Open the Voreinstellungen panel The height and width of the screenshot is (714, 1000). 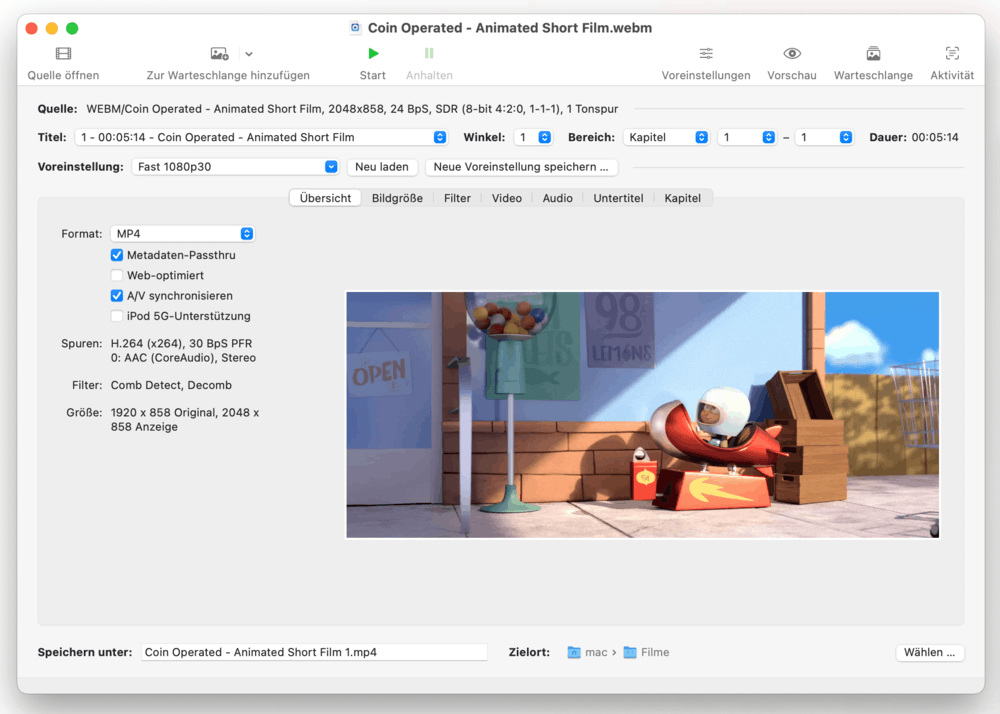pos(706,63)
